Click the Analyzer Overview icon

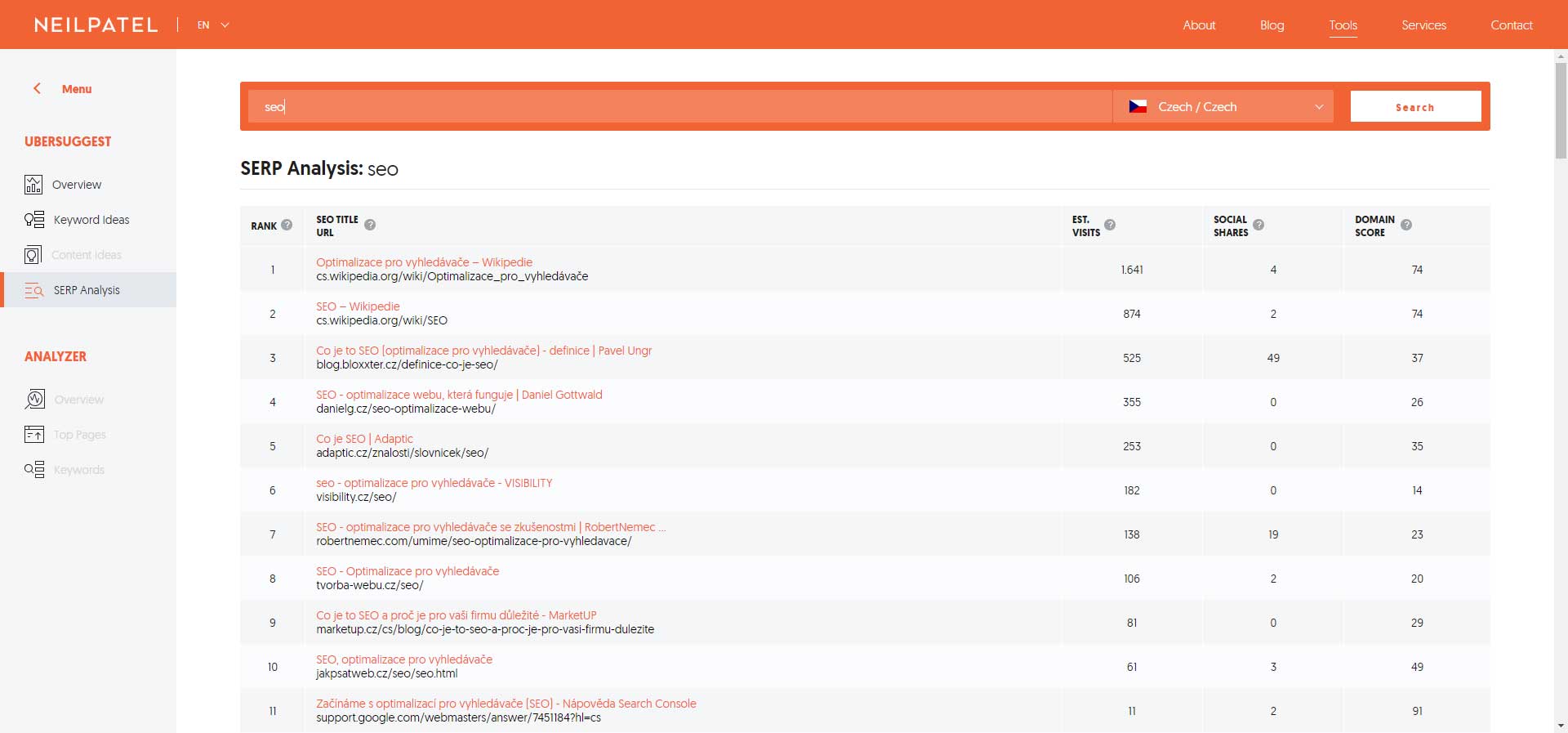click(x=34, y=400)
